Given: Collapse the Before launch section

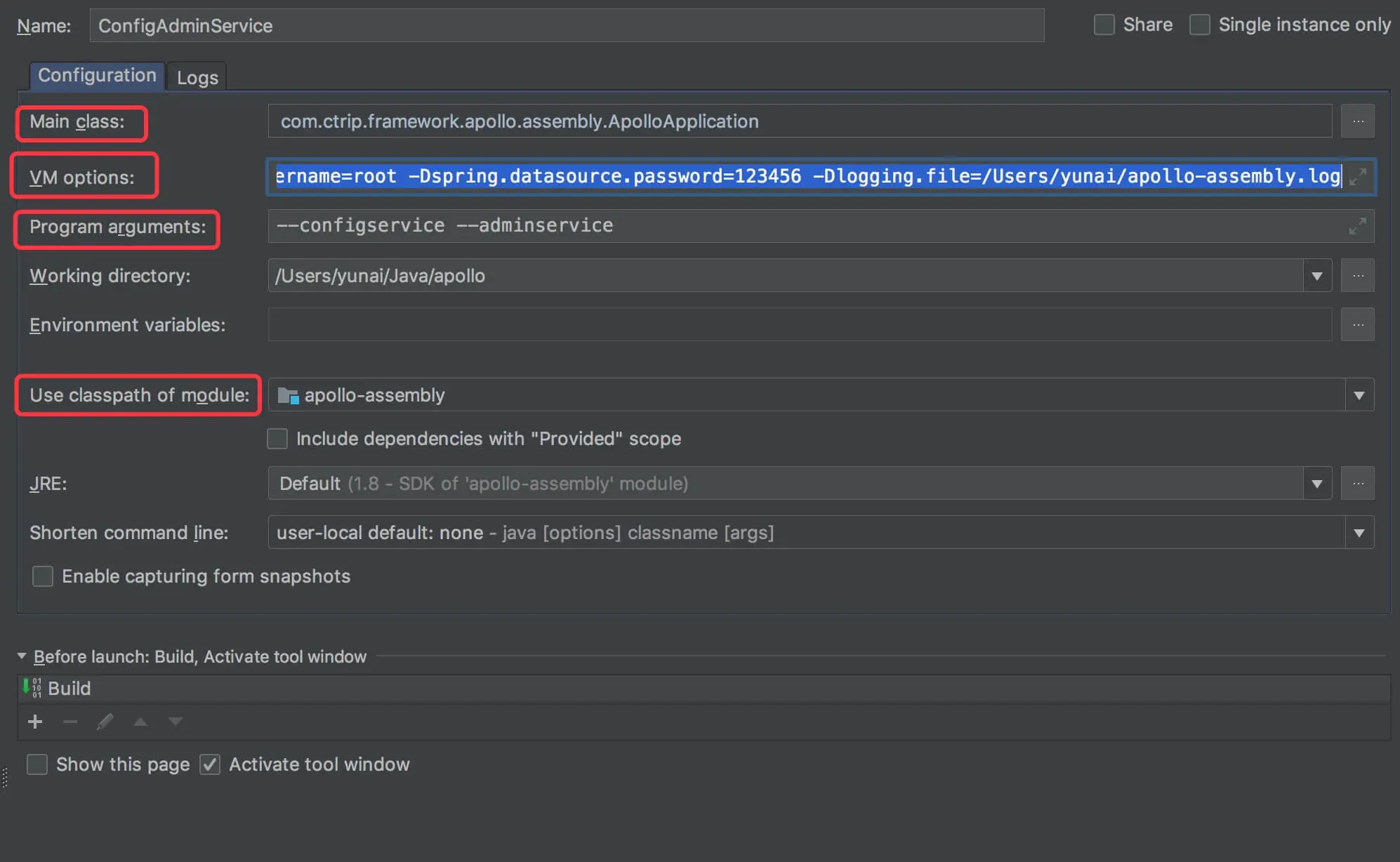Looking at the screenshot, I should pyautogui.click(x=22, y=656).
